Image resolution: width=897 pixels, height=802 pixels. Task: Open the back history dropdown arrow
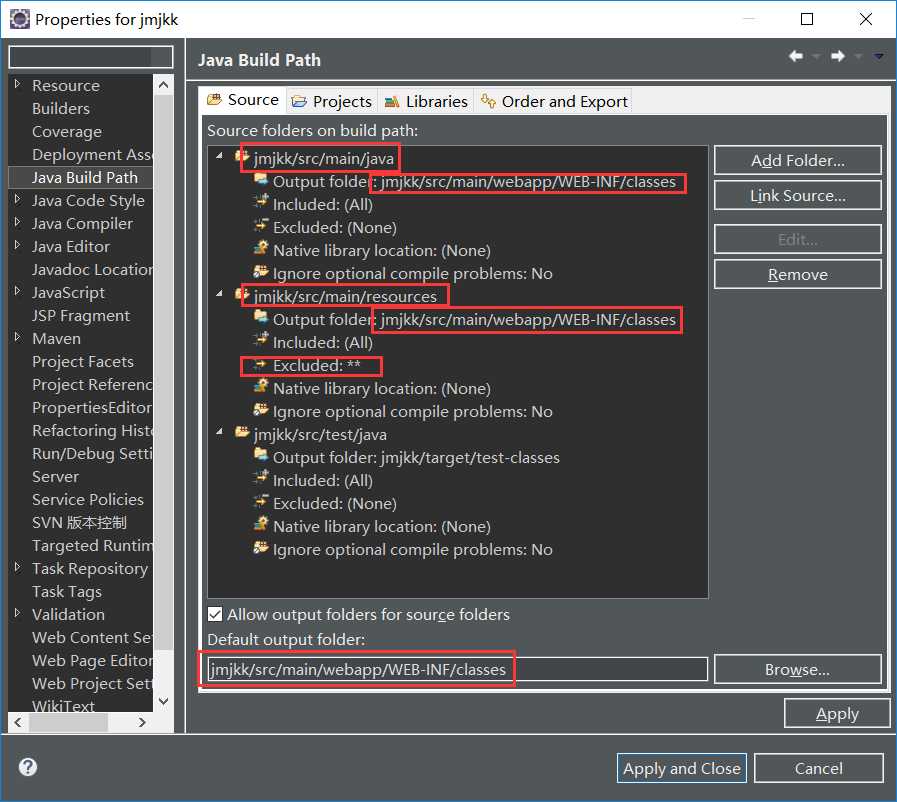(816, 56)
